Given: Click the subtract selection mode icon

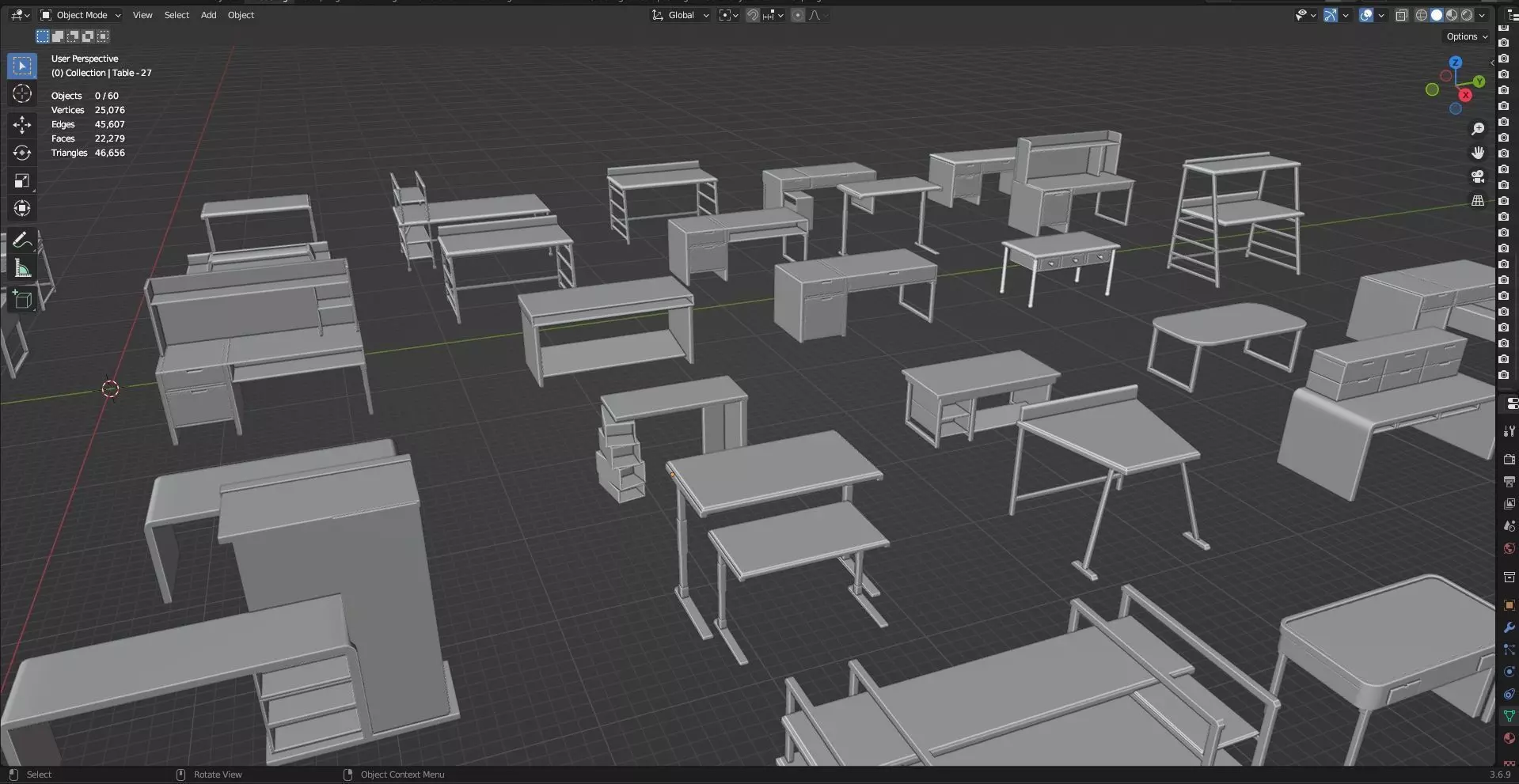Looking at the screenshot, I should [73, 36].
